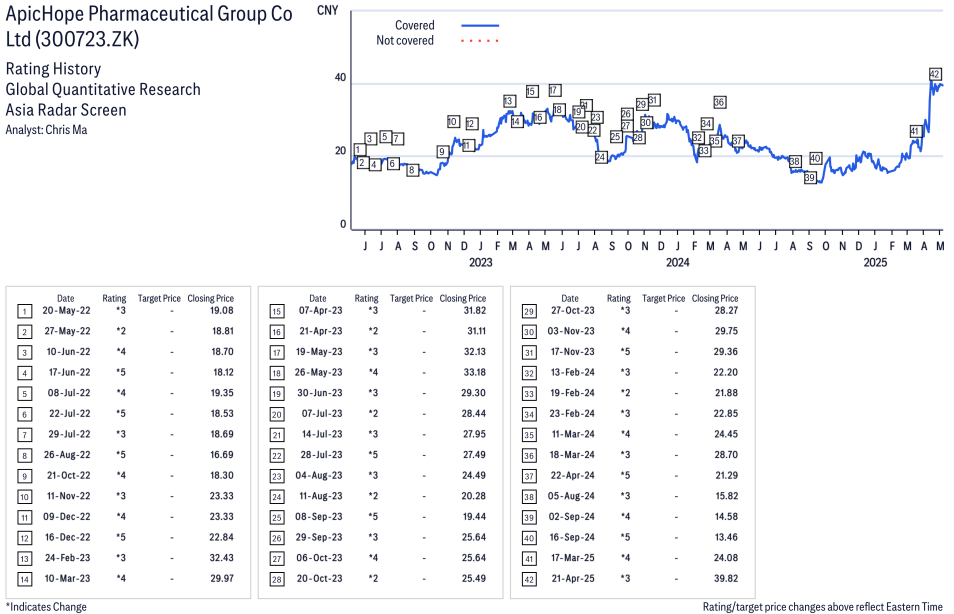Click the date 21-Oct-22 in the table
Viewport: 954px width, 614px height.
tap(69, 475)
